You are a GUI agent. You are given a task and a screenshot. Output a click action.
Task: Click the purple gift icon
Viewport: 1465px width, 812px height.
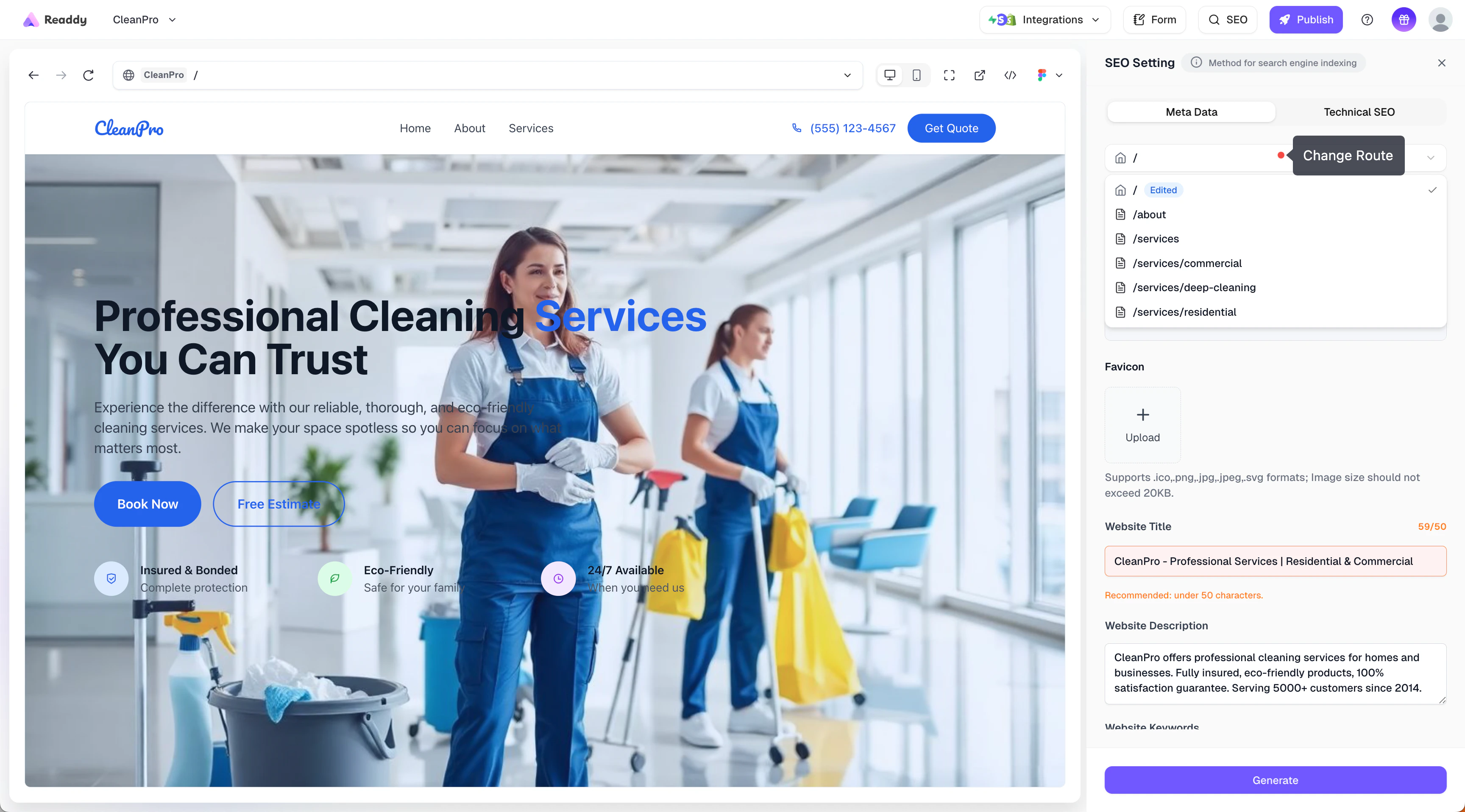click(x=1403, y=20)
